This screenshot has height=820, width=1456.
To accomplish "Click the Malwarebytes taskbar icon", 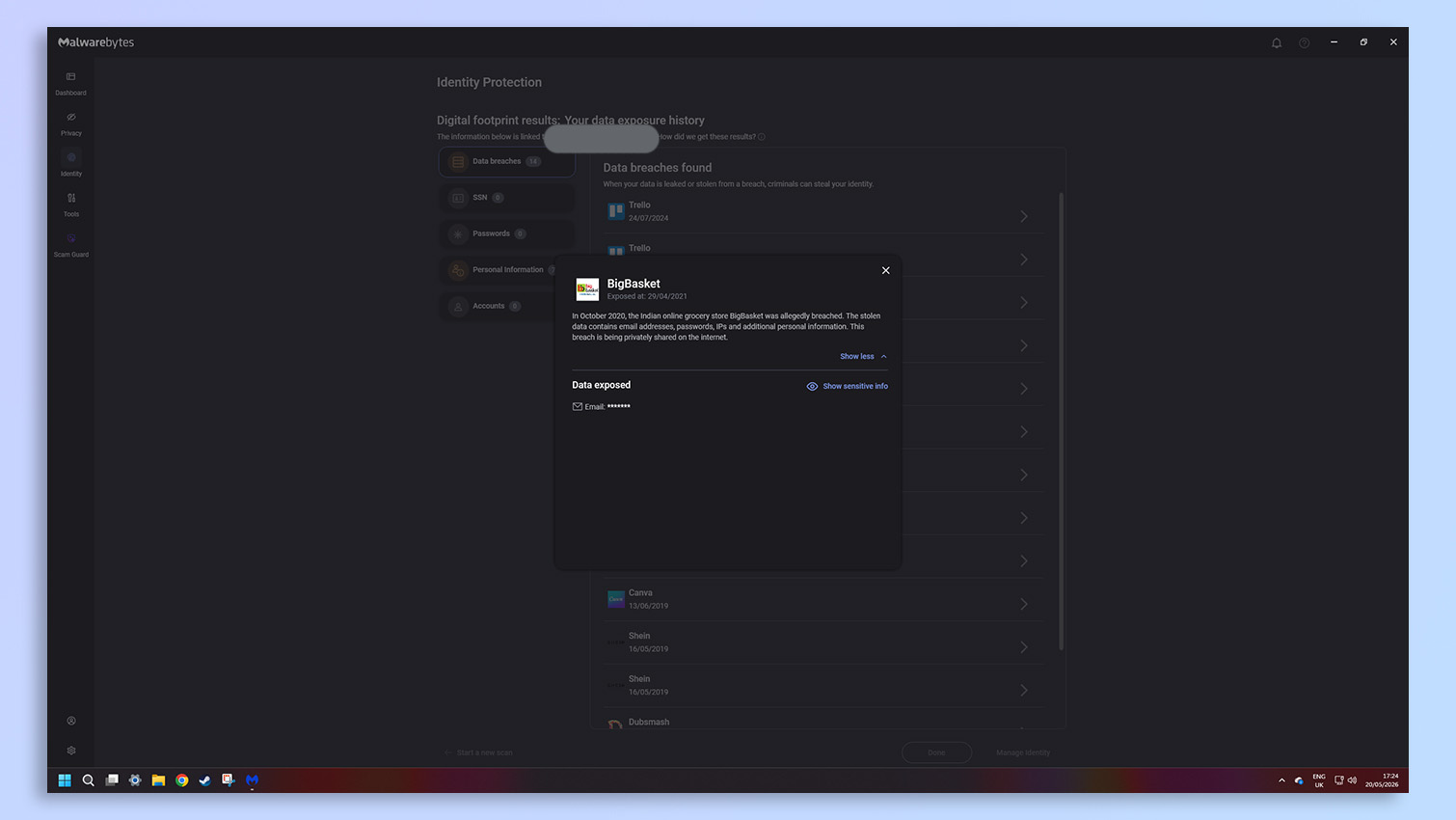I will pyautogui.click(x=252, y=780).
